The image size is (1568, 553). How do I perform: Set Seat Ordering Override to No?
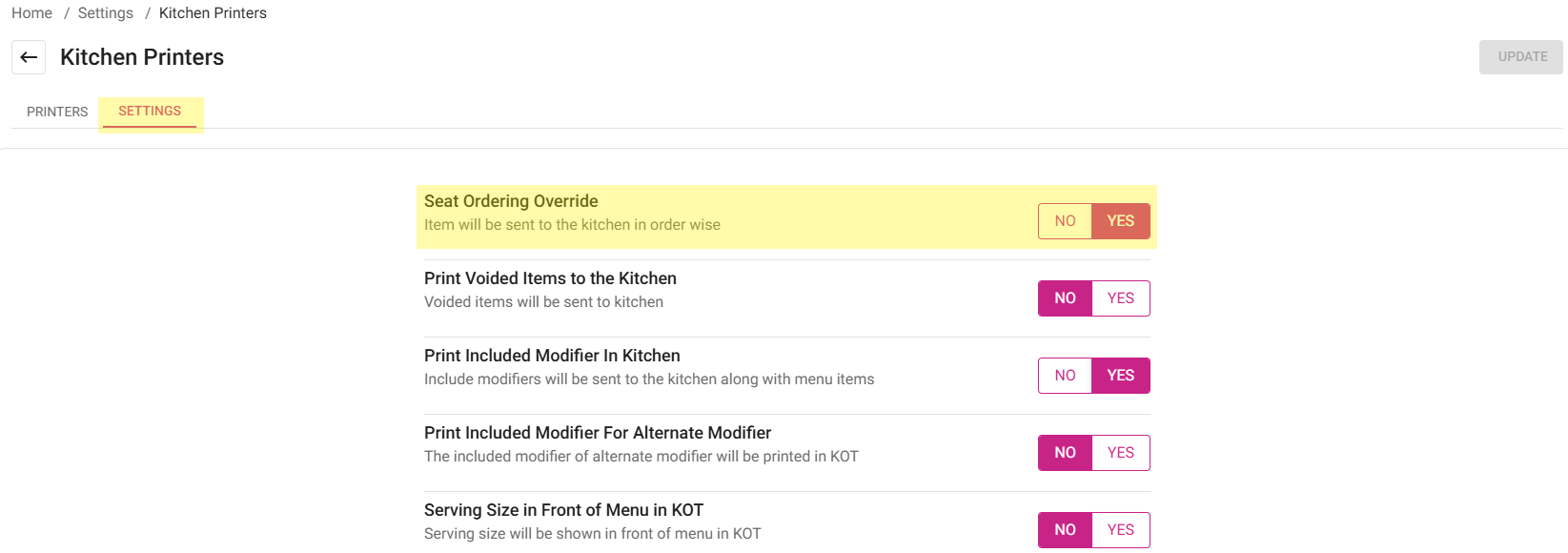[x=1065, y=221]
